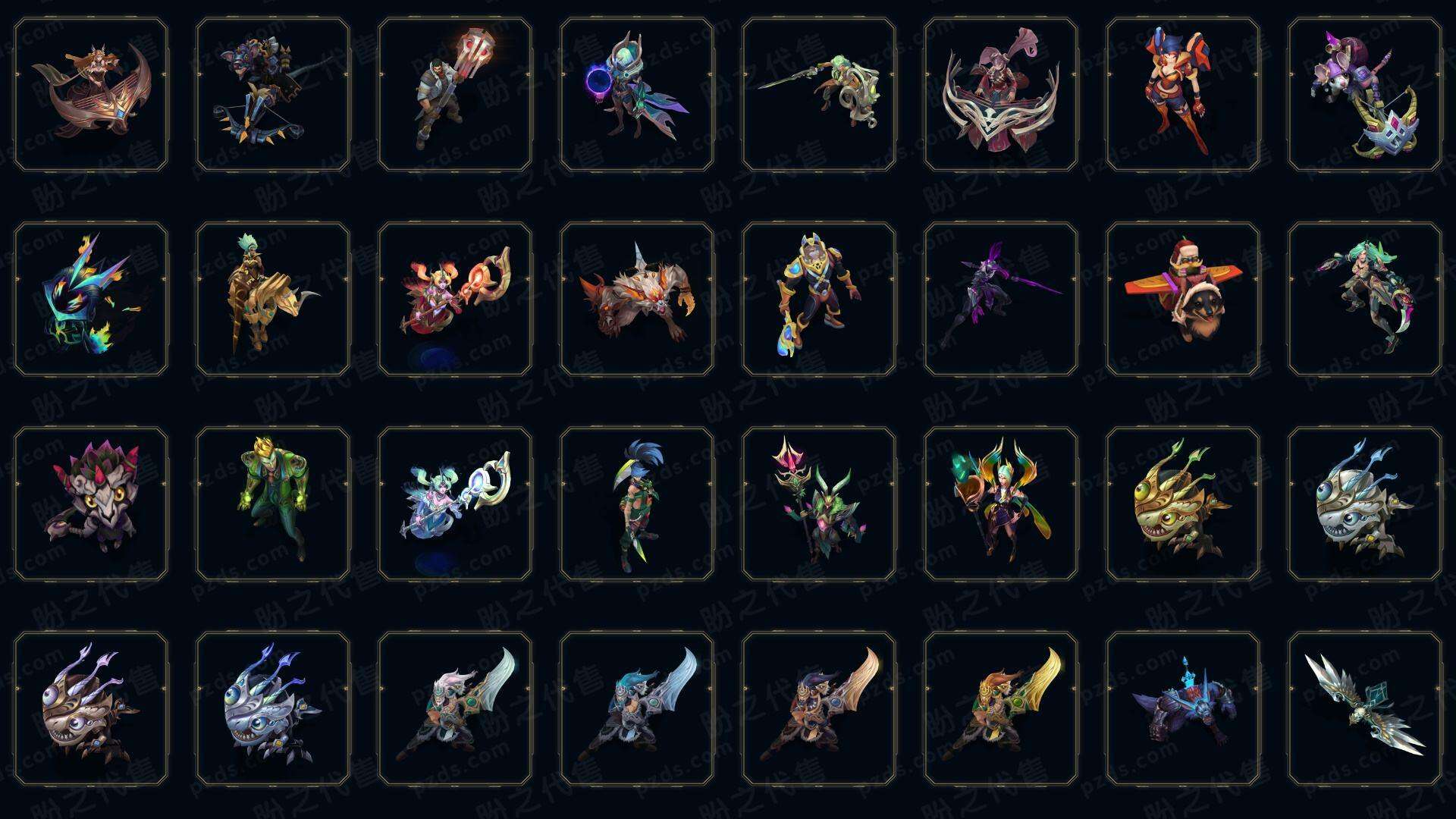Viewport: 1456px width, 819px height.
Task: Click the horned skull-faced small creature
Action: point(91,504)
